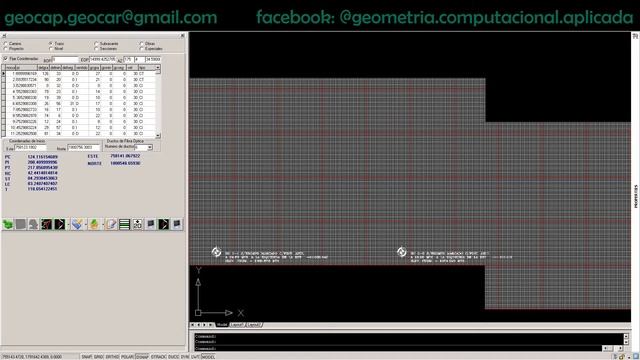The width and height of the screenshot is (640, 360).
Task: Close the side panel with its X button
Action: coord(182,36)
